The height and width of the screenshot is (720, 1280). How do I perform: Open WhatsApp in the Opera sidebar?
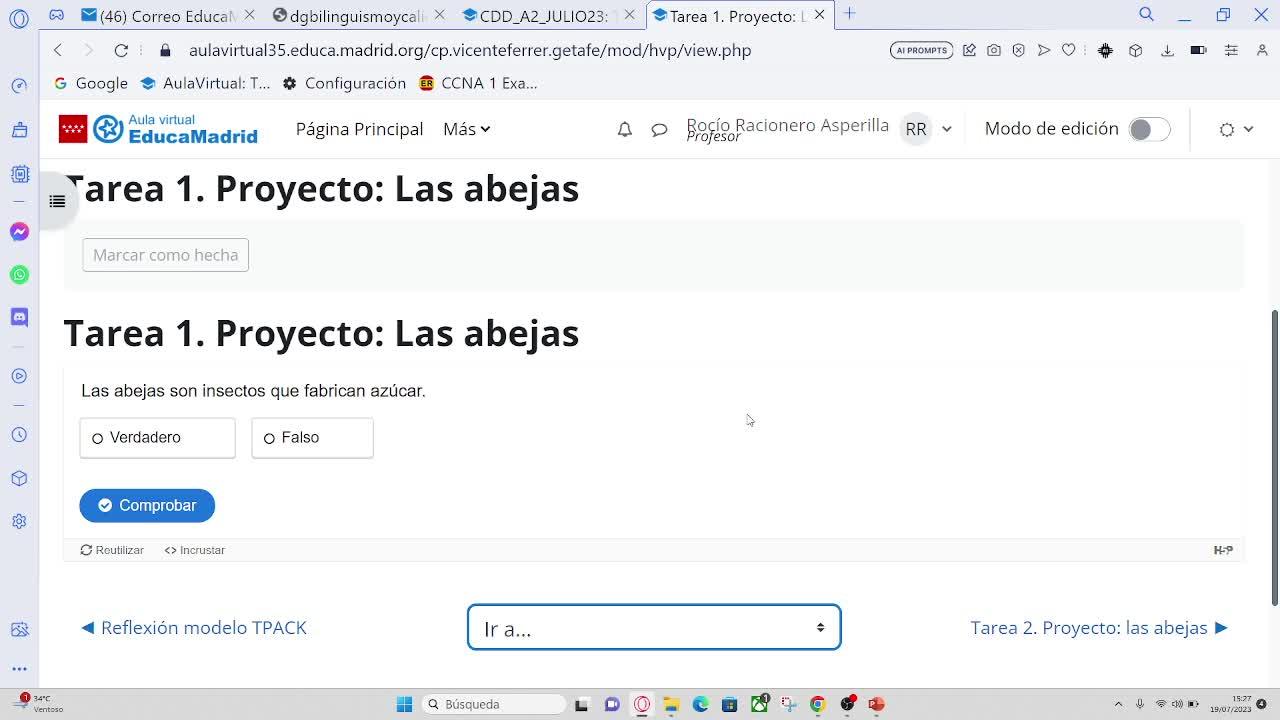19,275
